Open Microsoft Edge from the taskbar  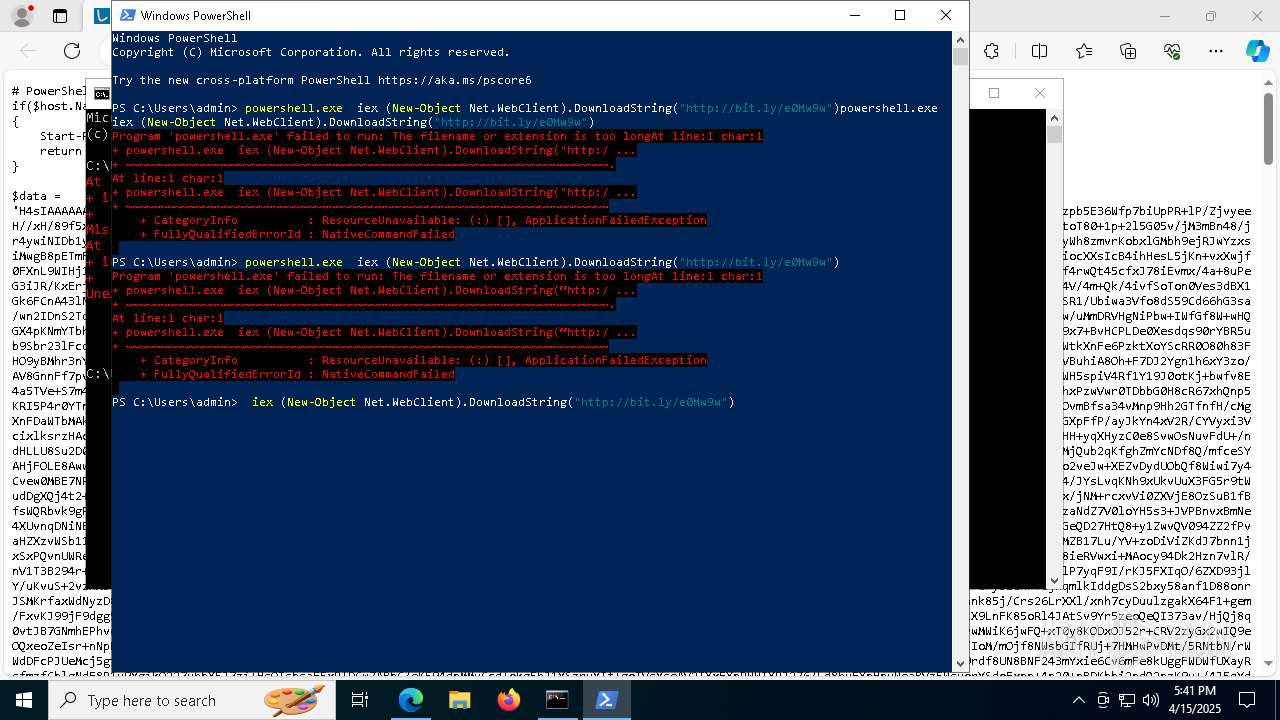(x=411, y=700)
